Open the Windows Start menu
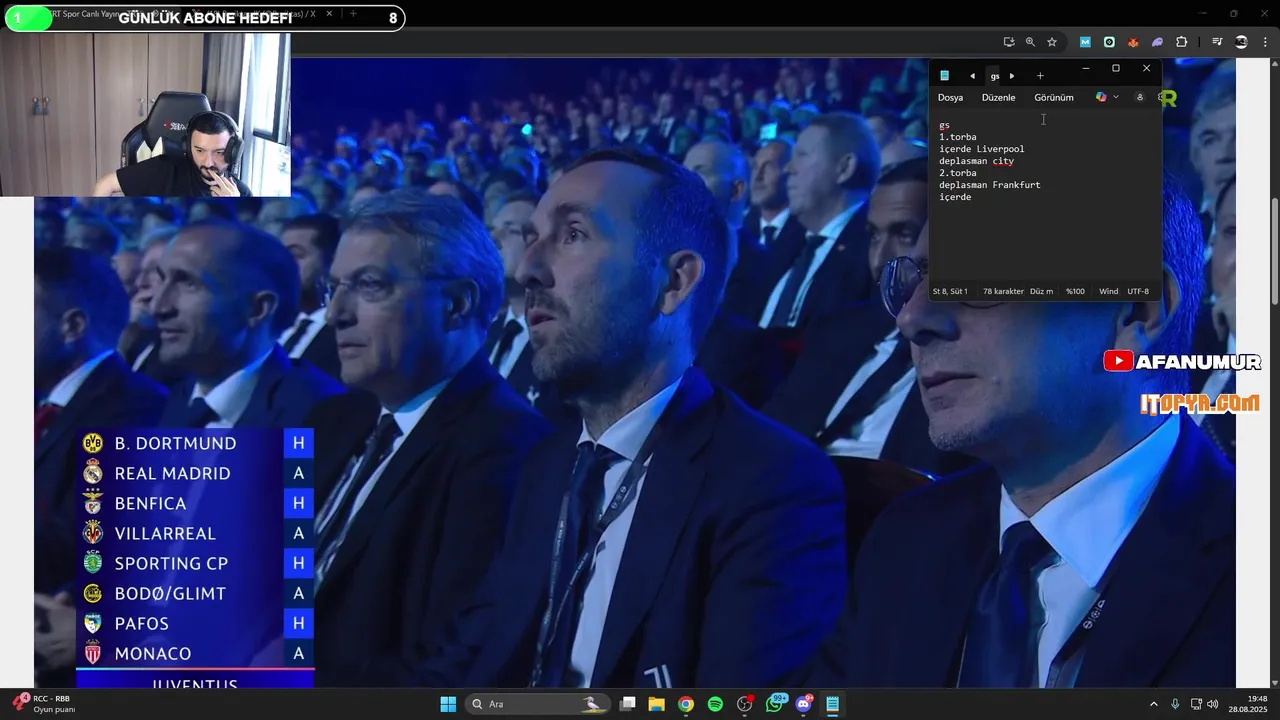Screen dimensions: 1280x720 click(x=448, y=704)
